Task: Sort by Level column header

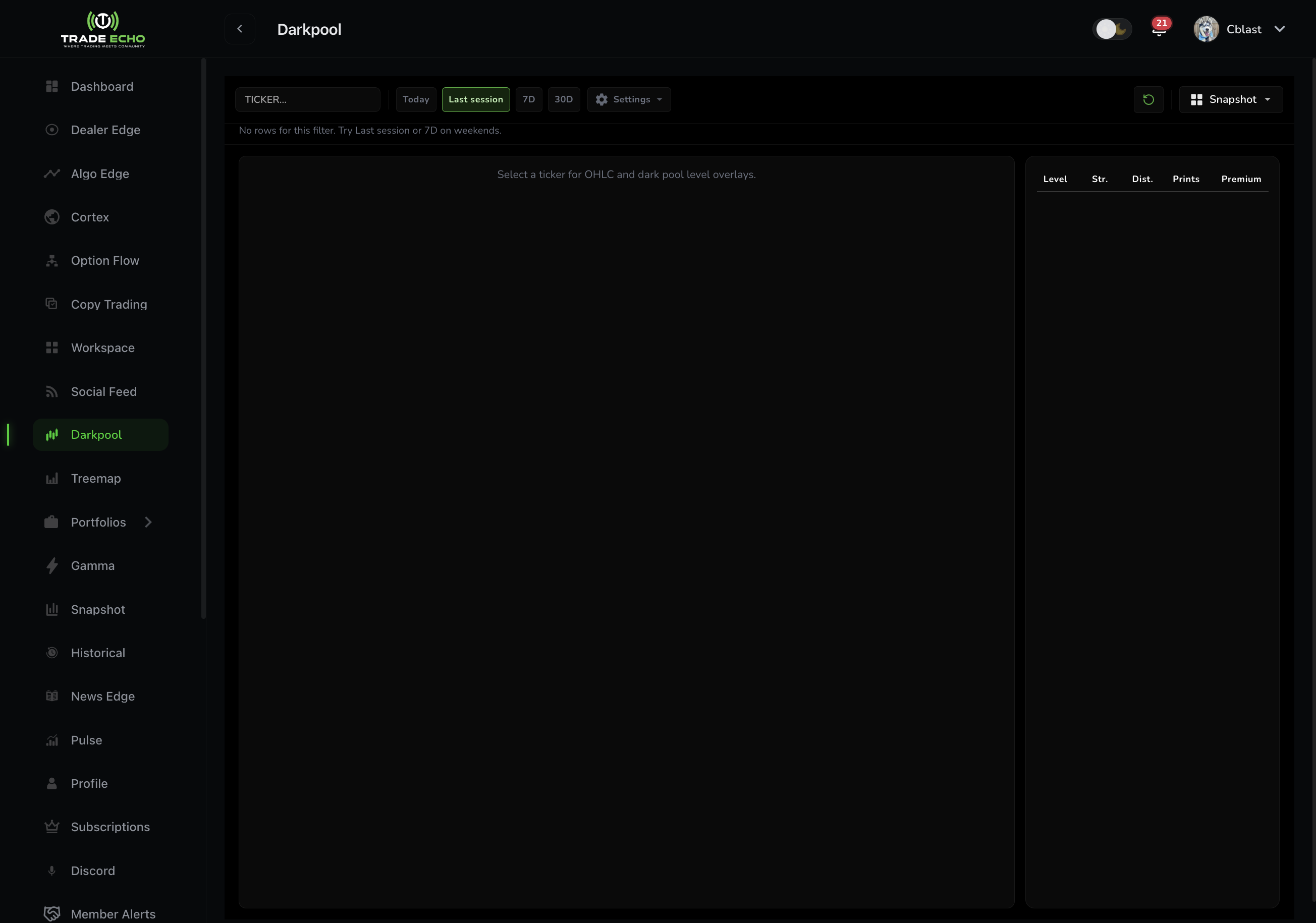Action: tap(1055, 180)
